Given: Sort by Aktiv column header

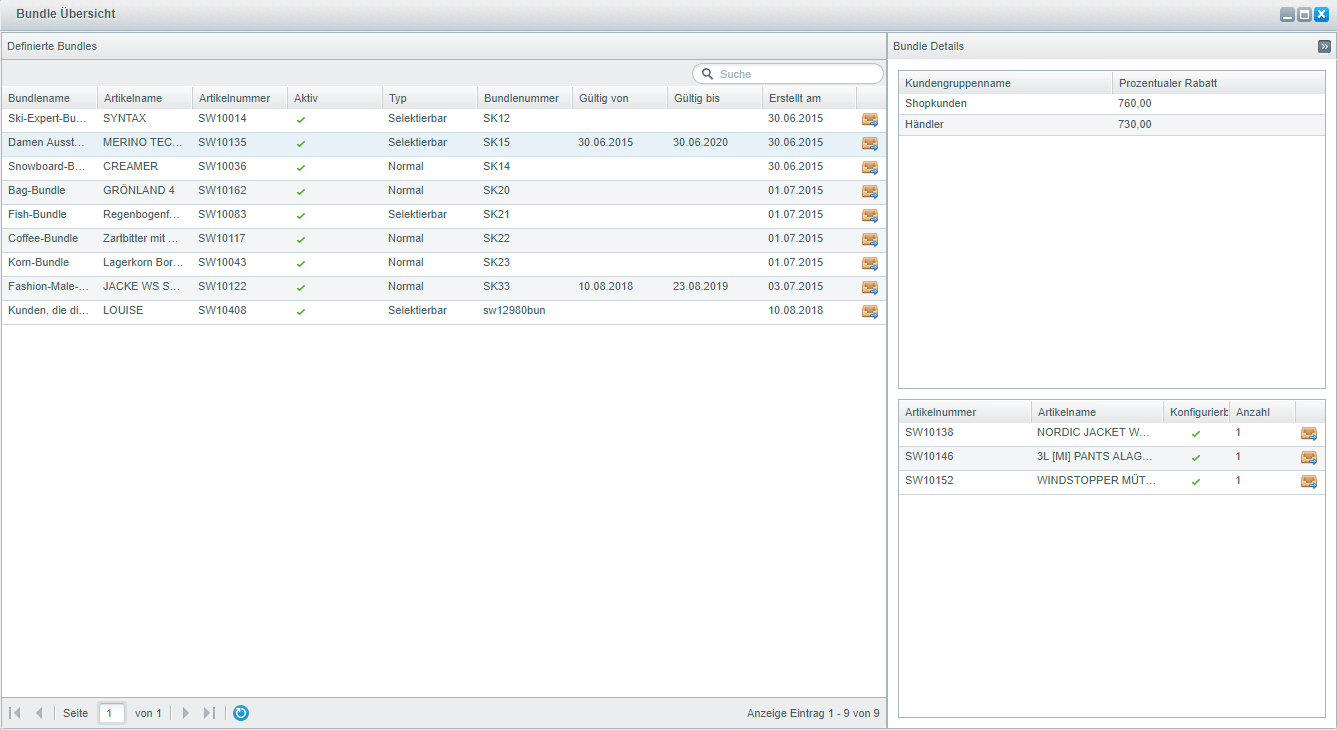Looking at the screenshot, I should pos(334,98).
